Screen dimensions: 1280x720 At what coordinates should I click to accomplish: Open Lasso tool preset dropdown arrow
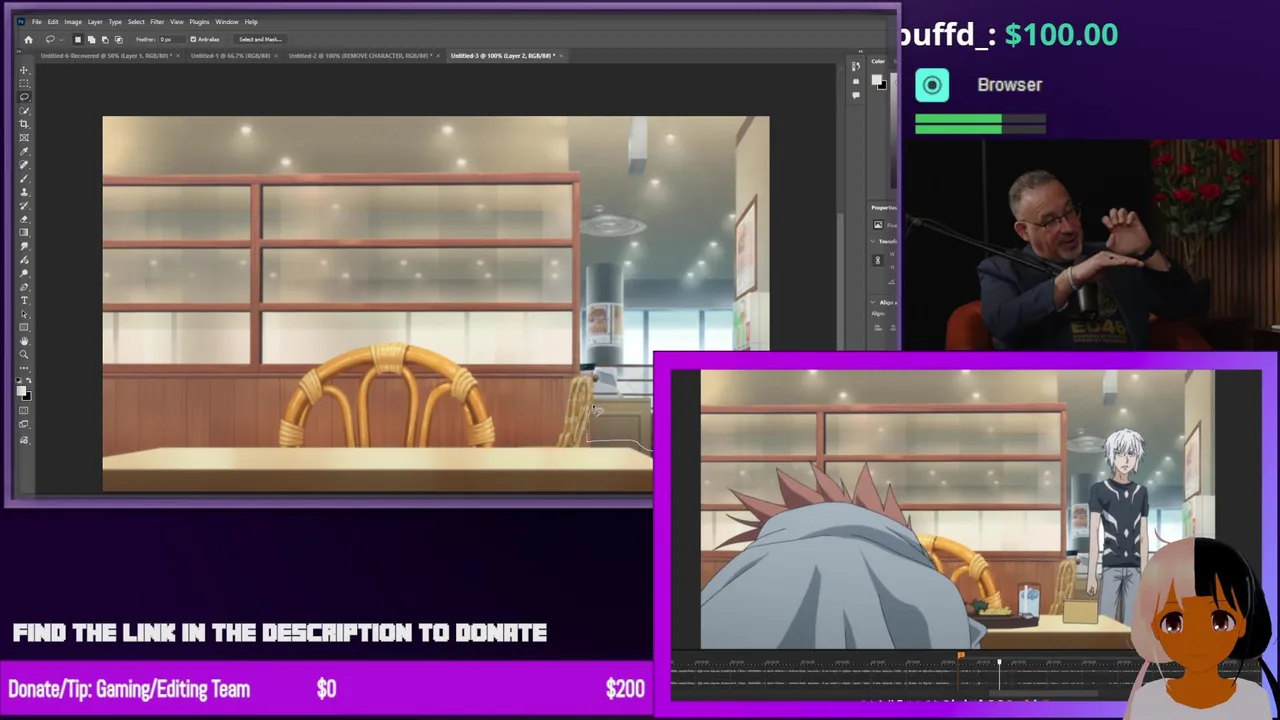pos(61,40)
